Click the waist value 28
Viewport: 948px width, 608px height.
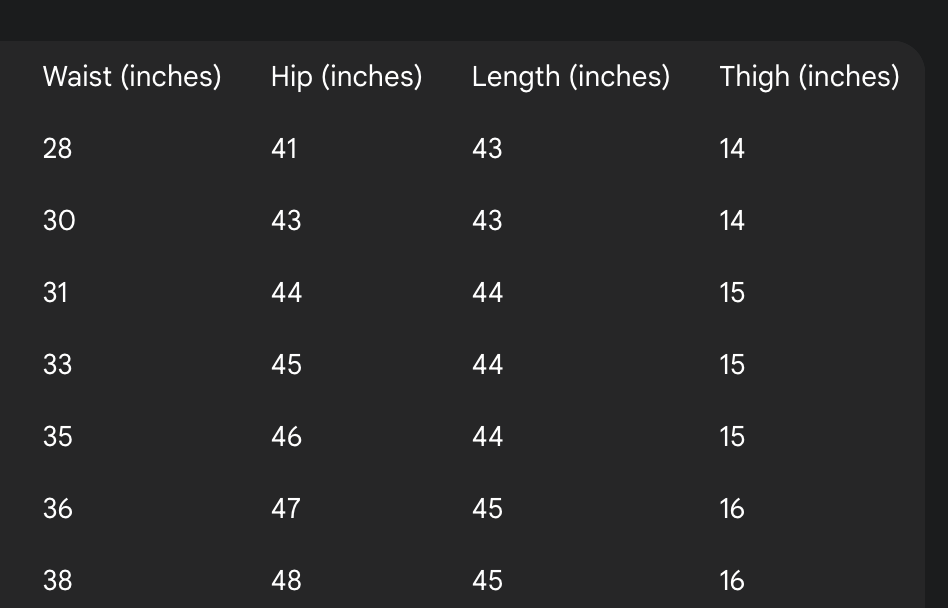tap(57, 149)
